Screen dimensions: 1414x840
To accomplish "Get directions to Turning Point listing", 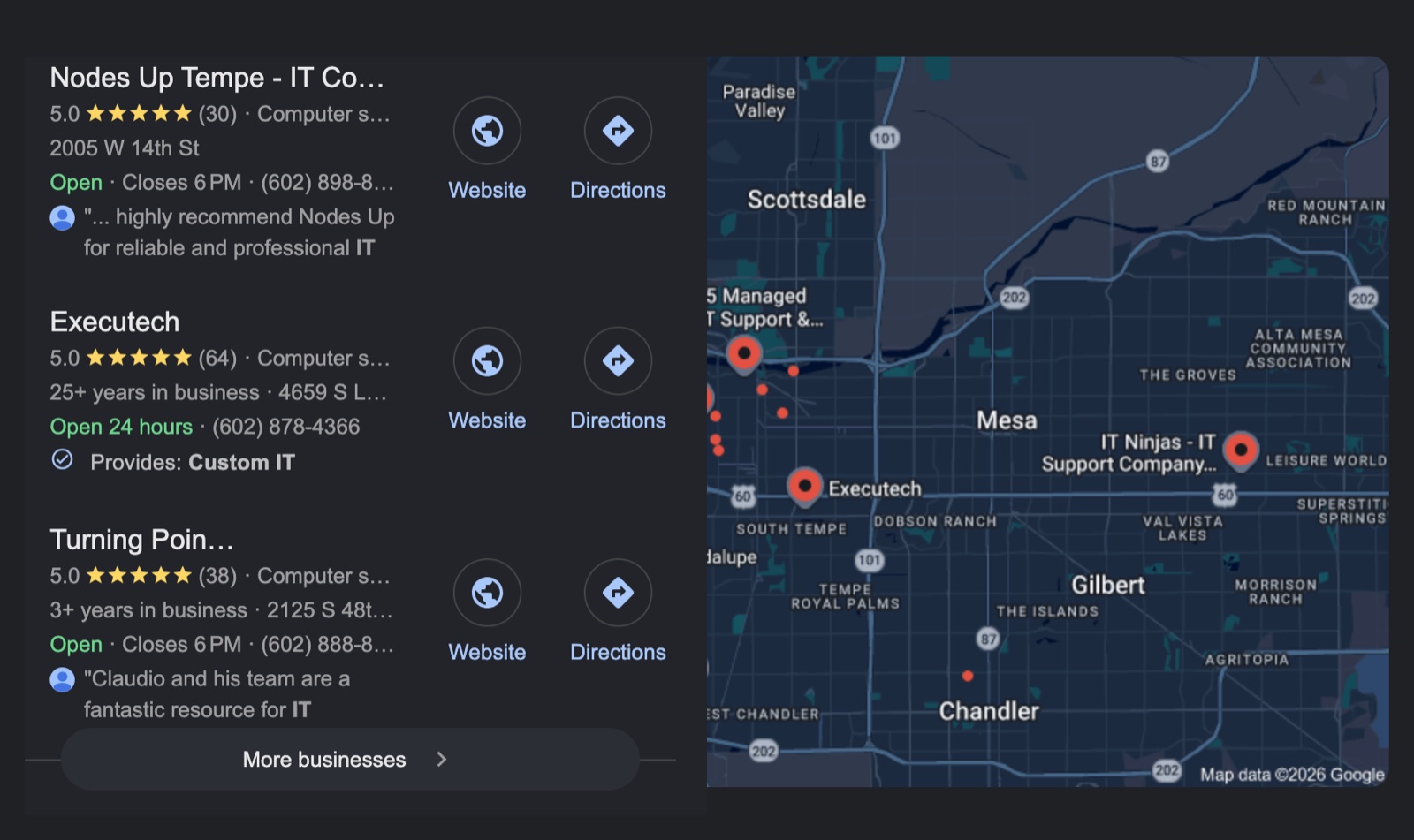I will (x=618, y=593).
